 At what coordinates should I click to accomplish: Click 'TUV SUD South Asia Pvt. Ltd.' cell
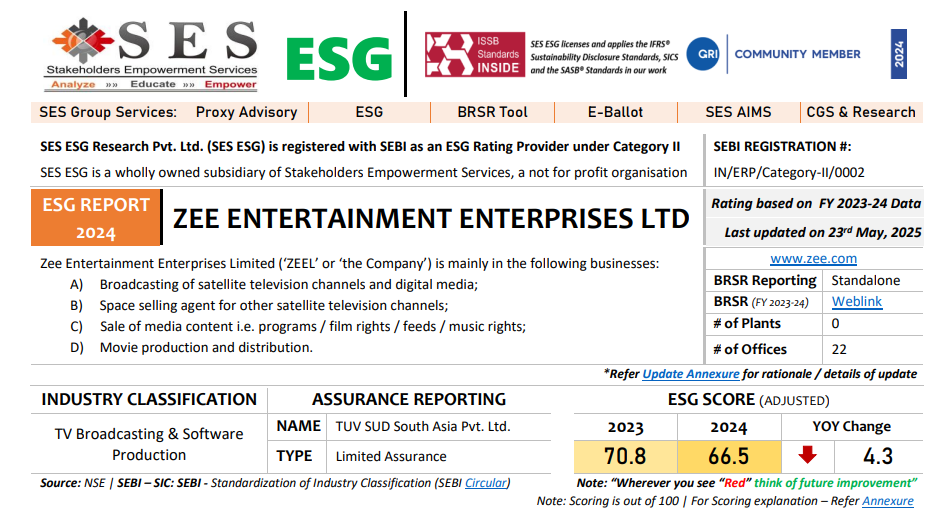click(423, 427)
